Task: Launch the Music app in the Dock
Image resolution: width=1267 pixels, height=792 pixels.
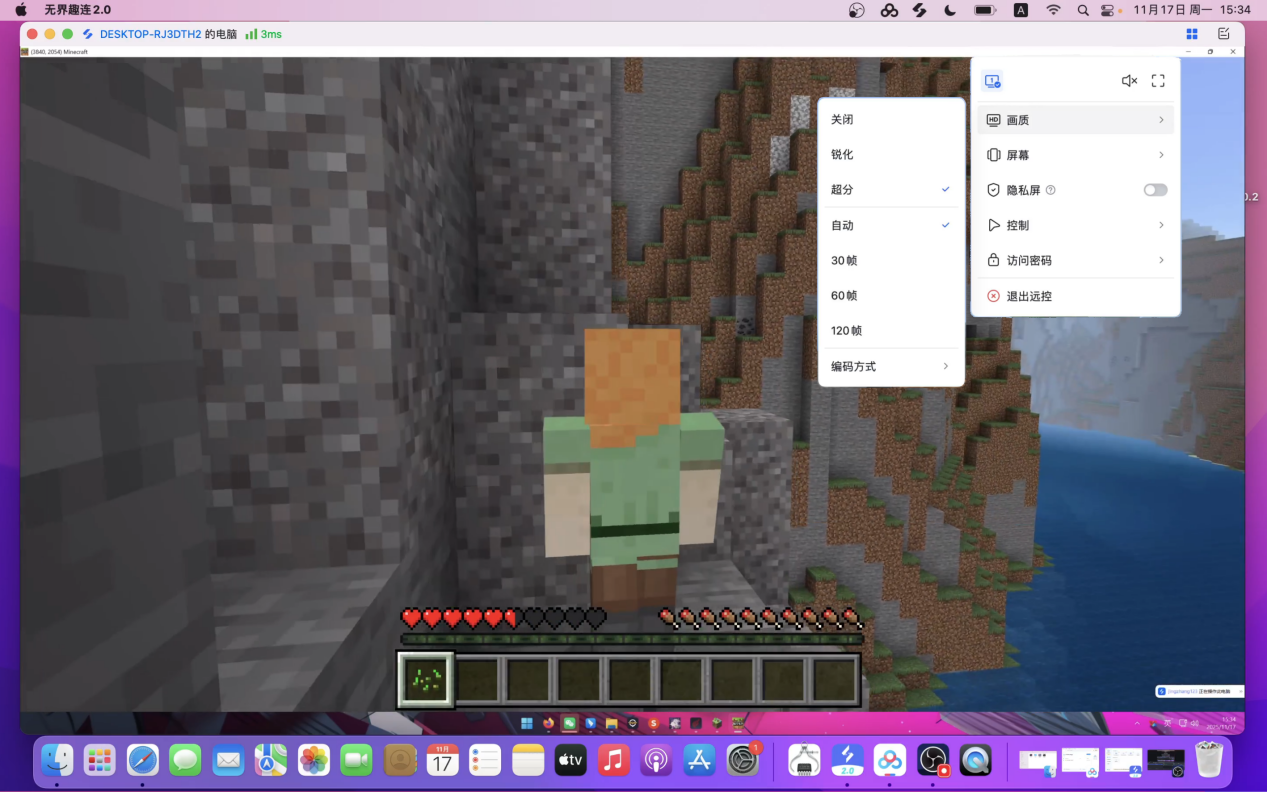Action: (613, 761)
